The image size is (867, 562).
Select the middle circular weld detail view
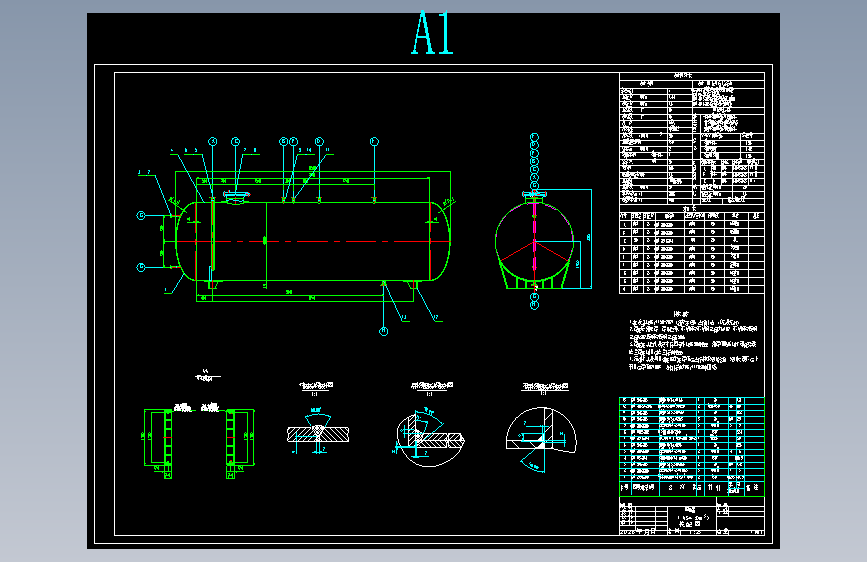[x=430, y=438]
